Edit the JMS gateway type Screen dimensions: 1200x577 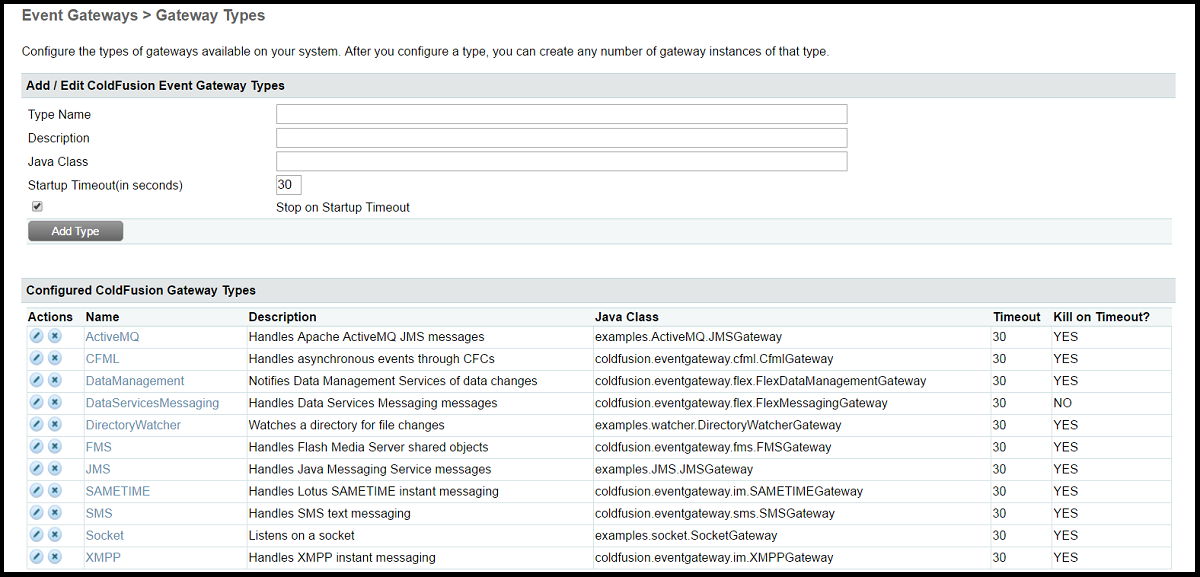tap(37, 469)
